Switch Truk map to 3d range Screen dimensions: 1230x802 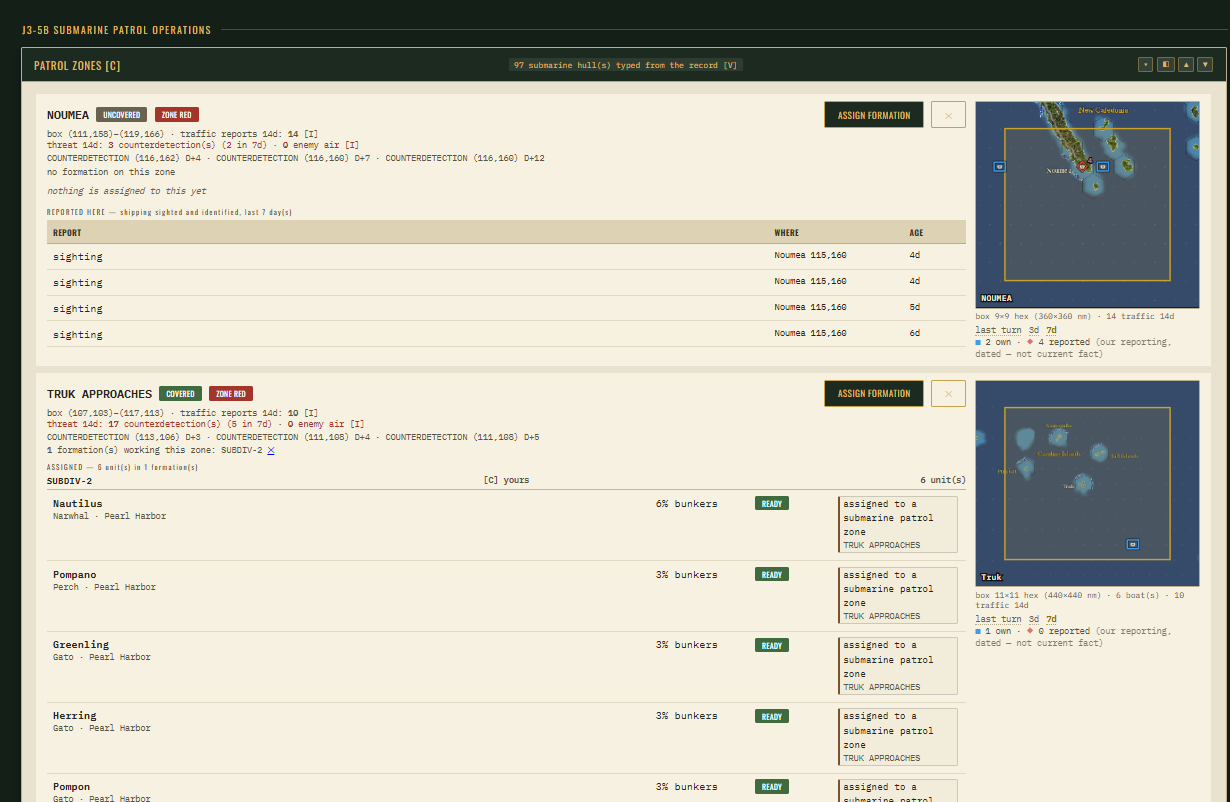(1034, 619)
